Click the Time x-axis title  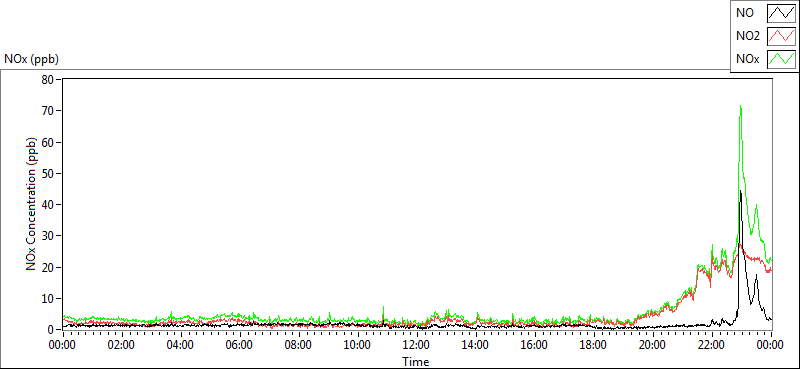pyautogui.click(x=416, y=362)
